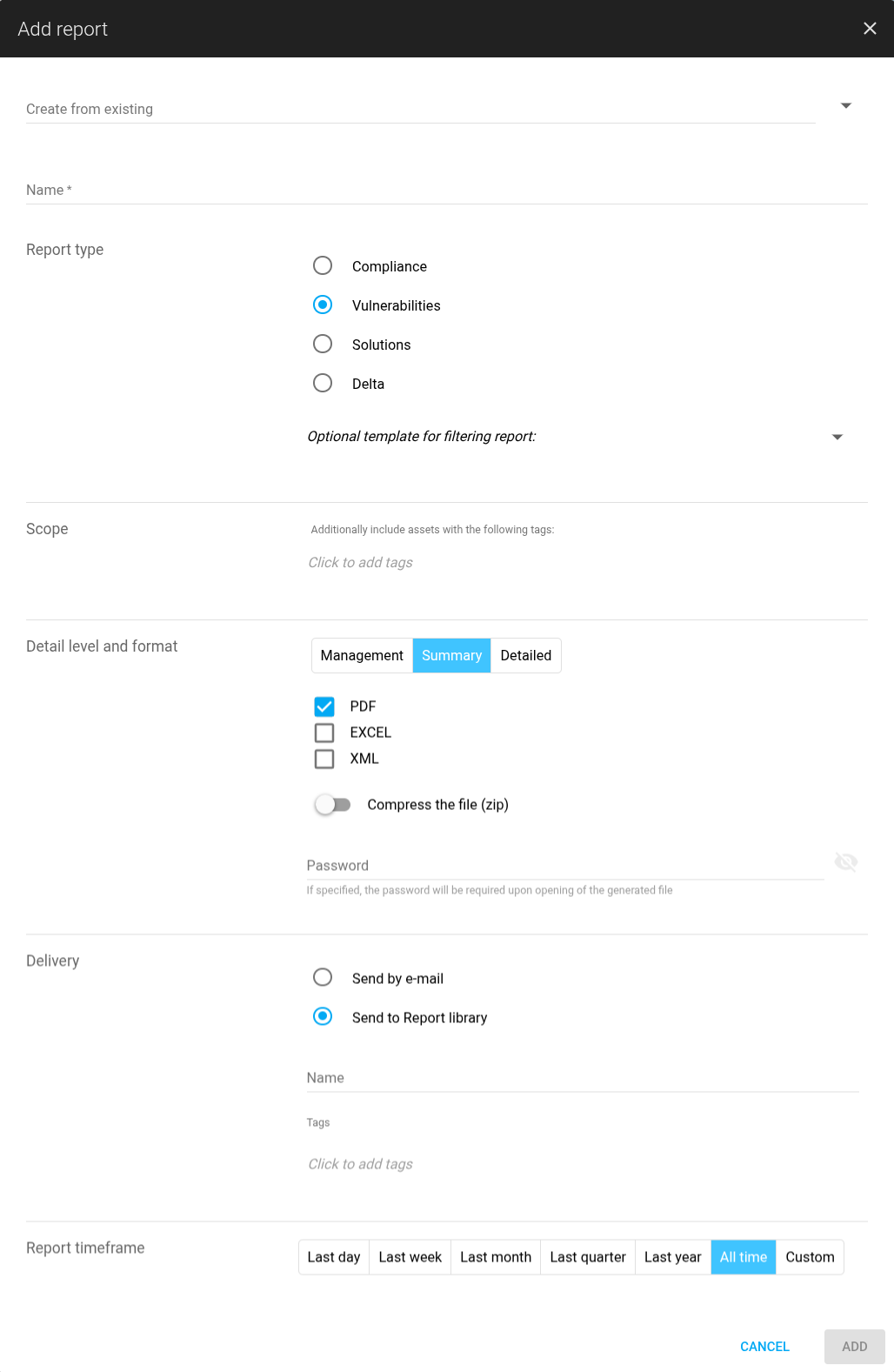Switch detail level to Management
894x1372 pixels.
[362, 656]
